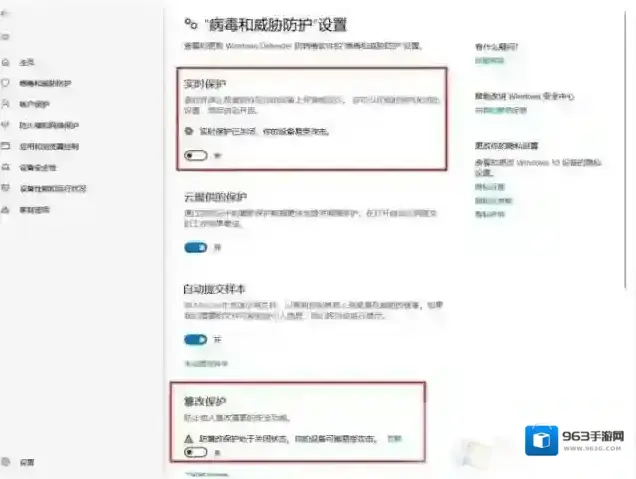Click the vertical scrollbar on the right
This screenshot has height=479, width=636.
[x=625, y=150]
